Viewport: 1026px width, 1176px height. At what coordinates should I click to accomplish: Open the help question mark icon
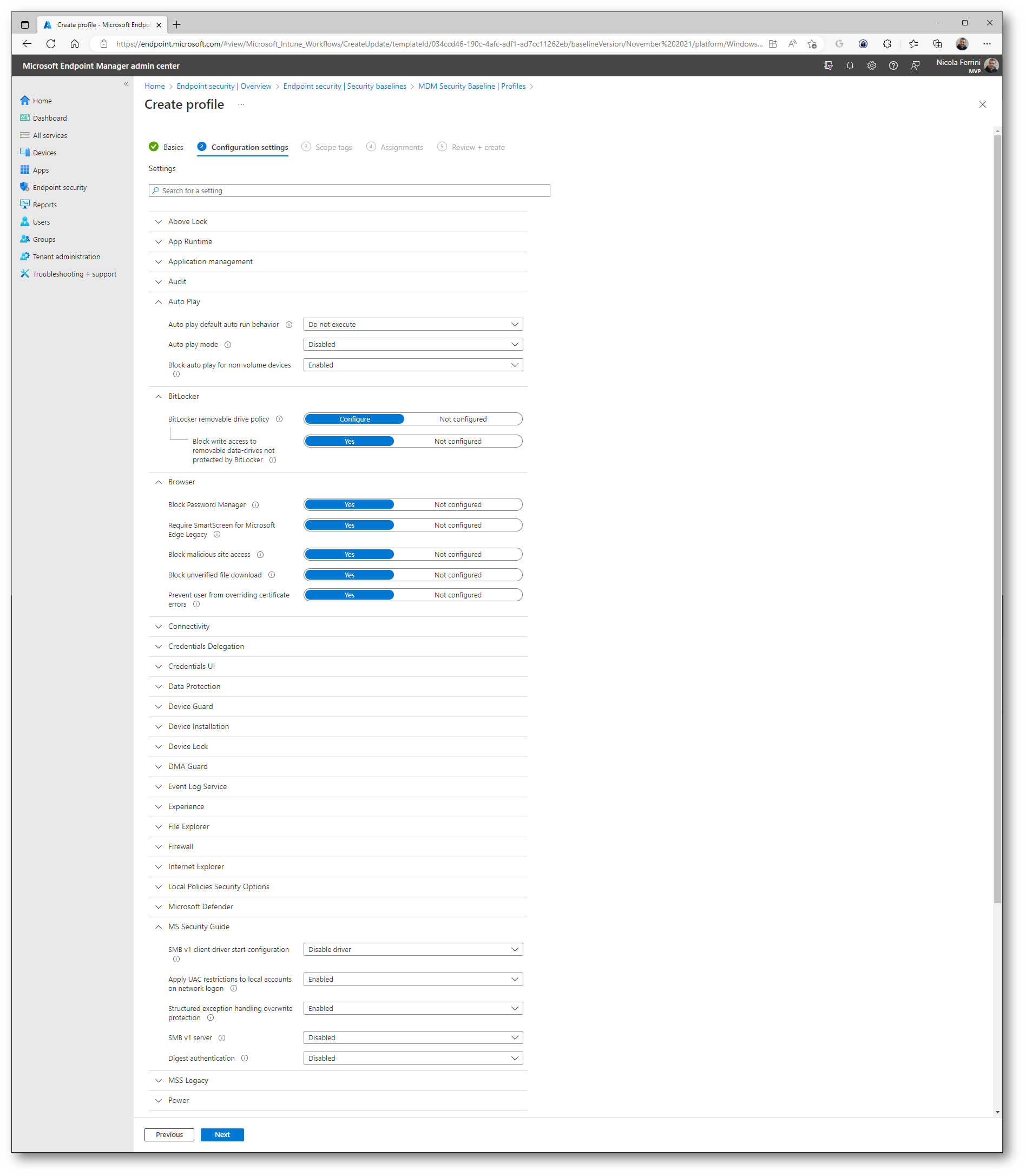(x=892, y=66)
